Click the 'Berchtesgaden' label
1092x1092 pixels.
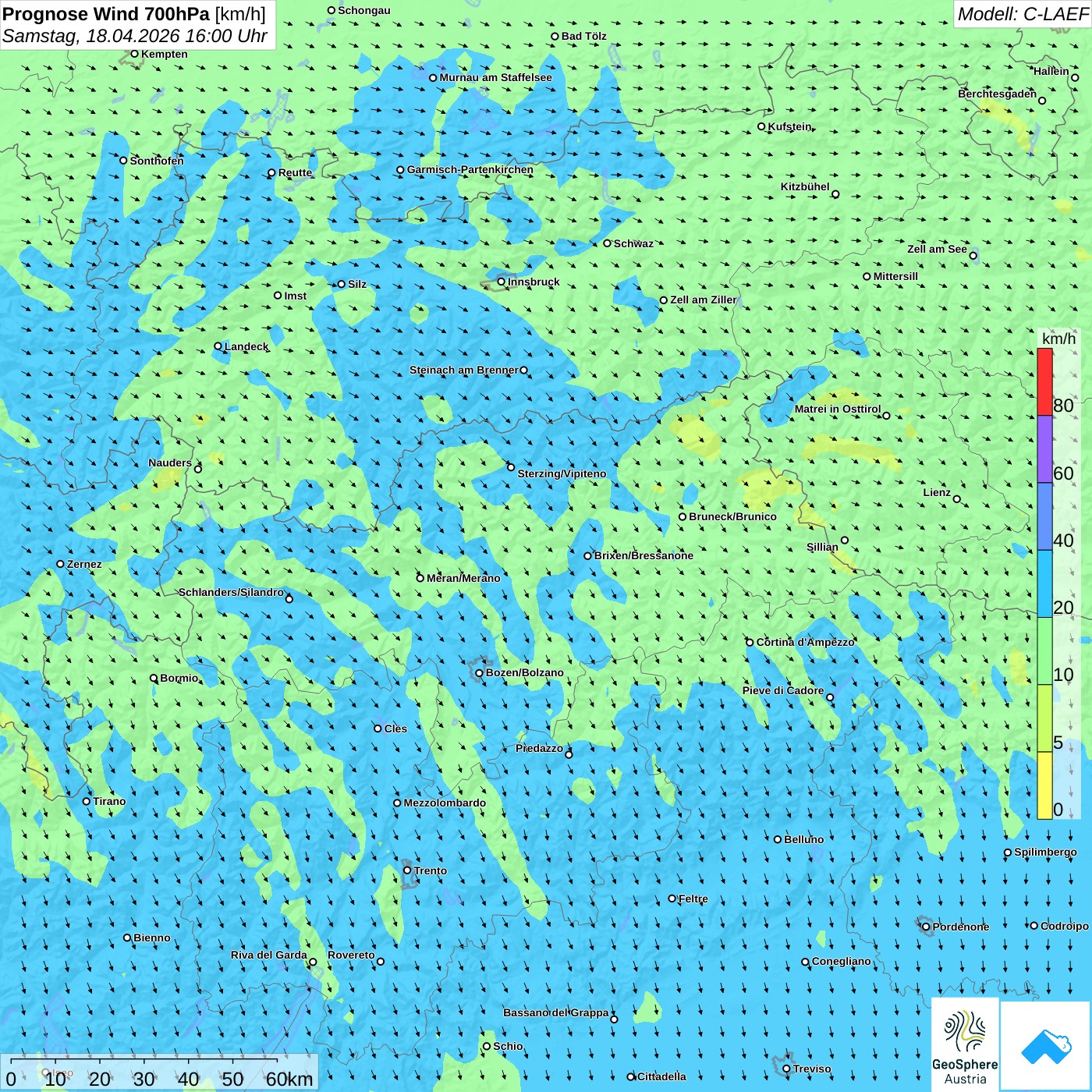998,94
